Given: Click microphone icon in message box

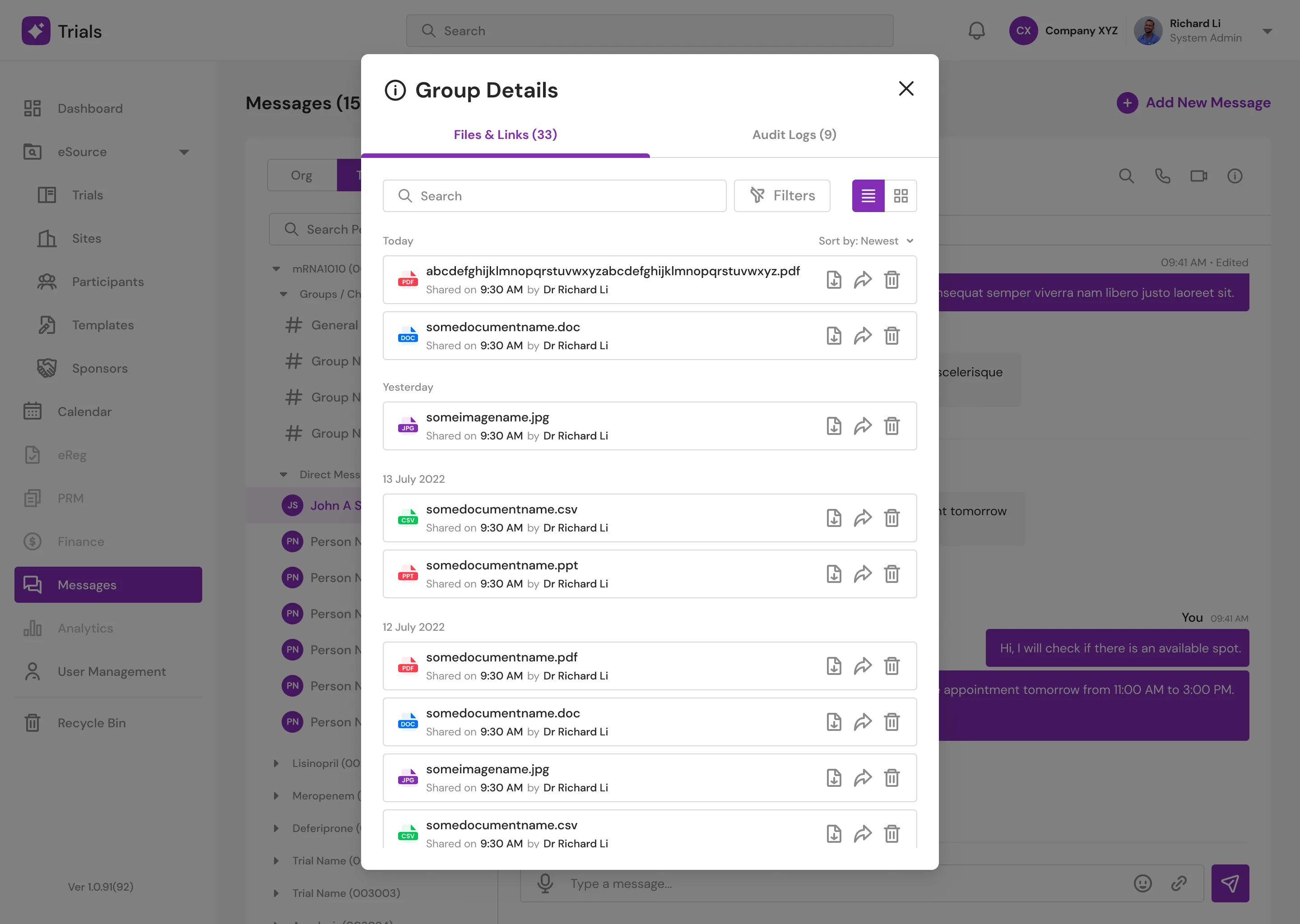Looking at the screenshot, I should [x=545, y=883].
